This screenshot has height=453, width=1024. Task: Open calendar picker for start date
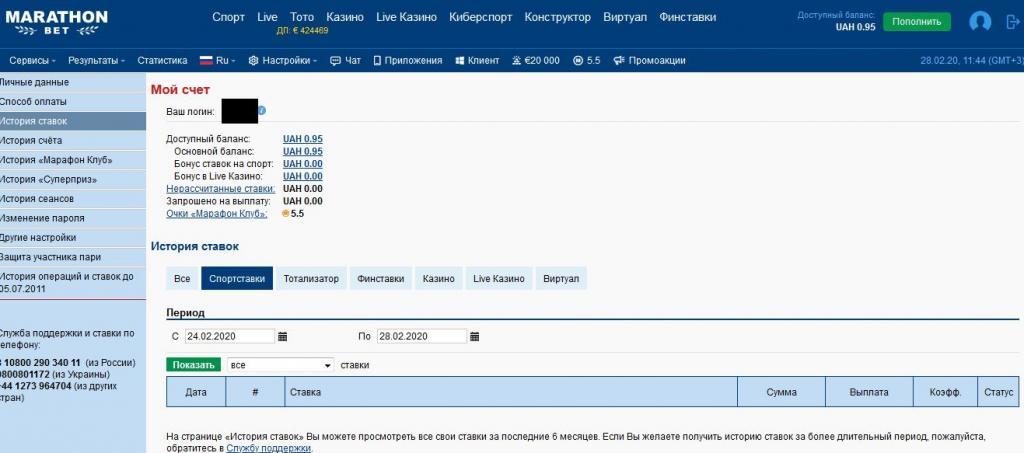283,336
